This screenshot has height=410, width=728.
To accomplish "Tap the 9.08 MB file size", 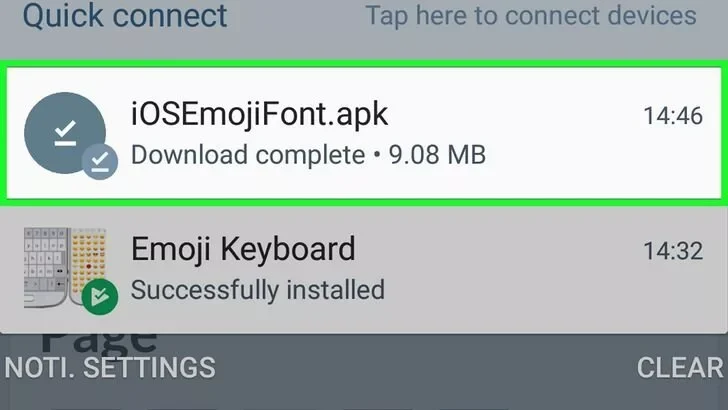I will click(438, 155).
